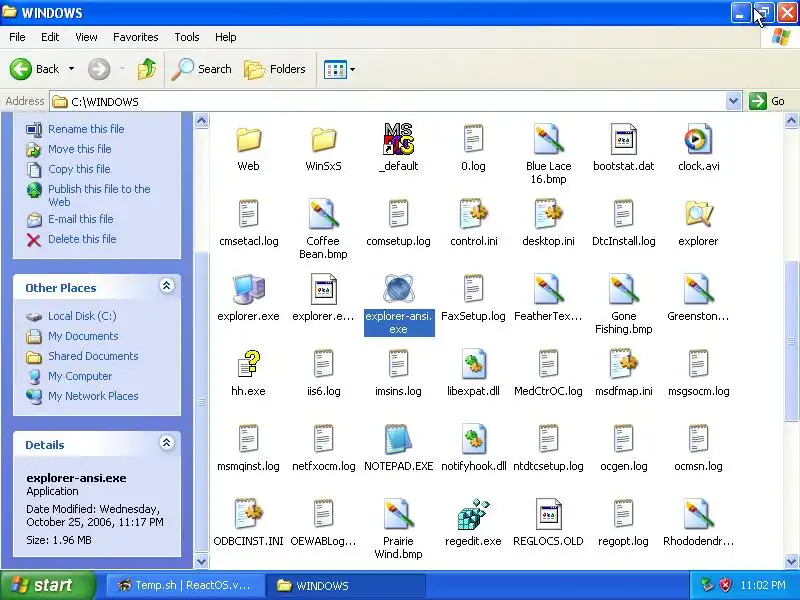Viewport: 800px width, 600px height.
Task: Open My Network Places link
Action: click(93, 396)
